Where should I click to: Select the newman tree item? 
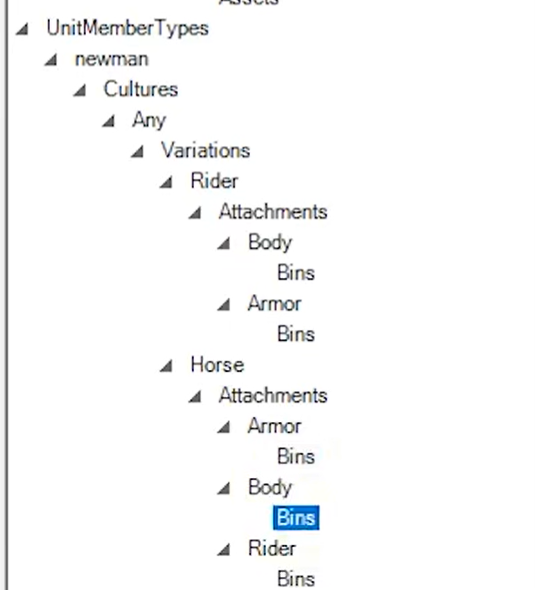click(112, 59)
